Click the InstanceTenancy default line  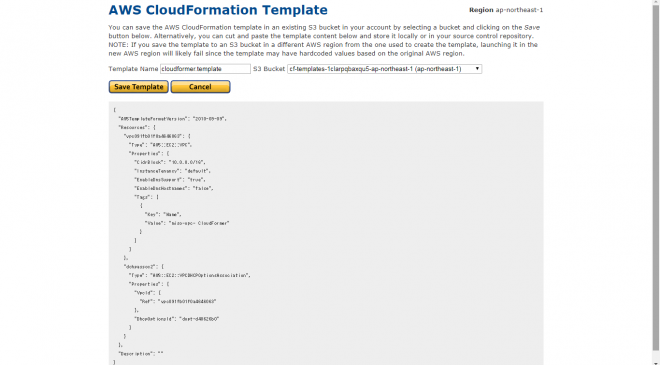(172, 171)
